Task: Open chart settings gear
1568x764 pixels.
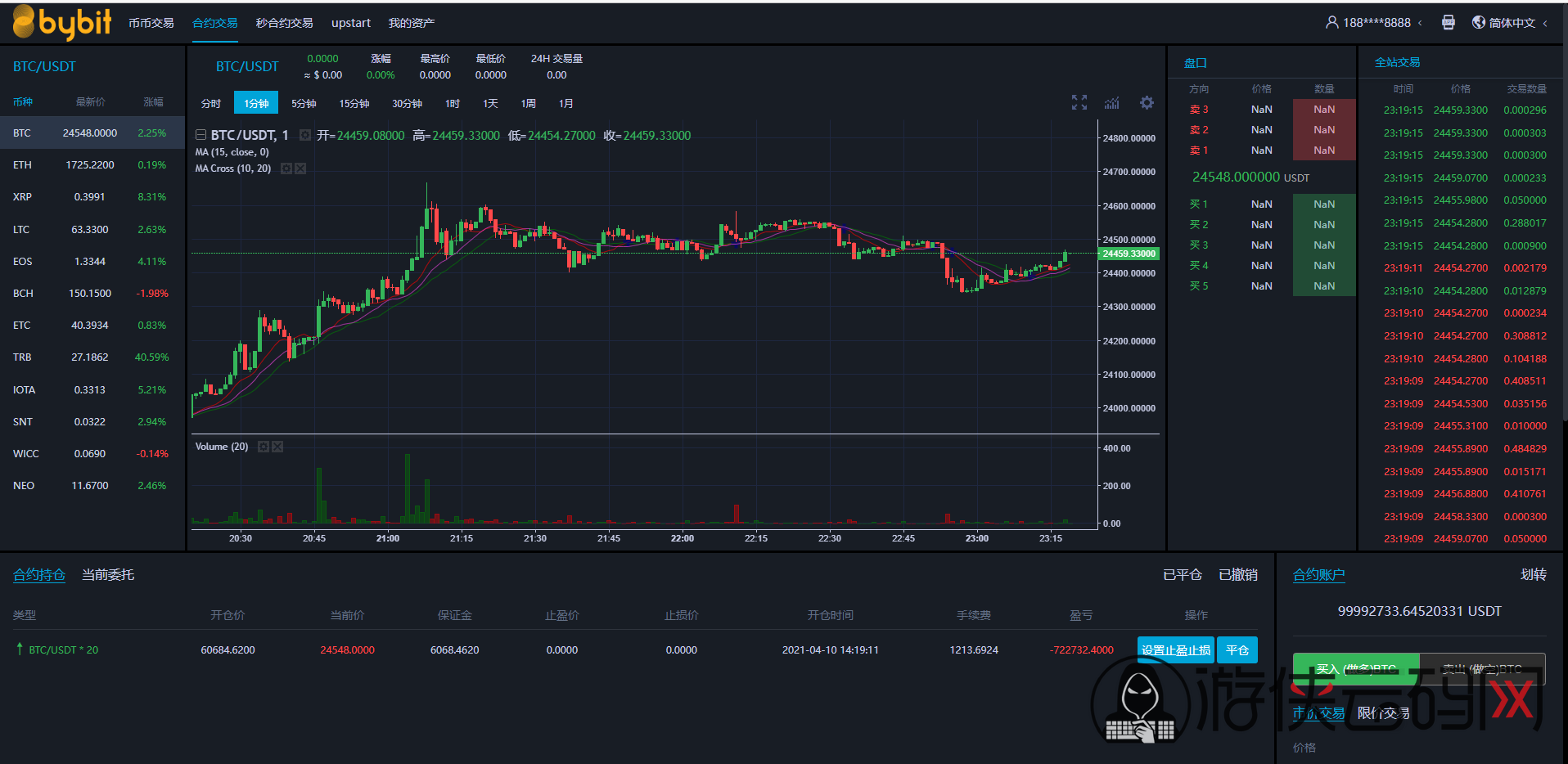Action: tap(1147, 102)
